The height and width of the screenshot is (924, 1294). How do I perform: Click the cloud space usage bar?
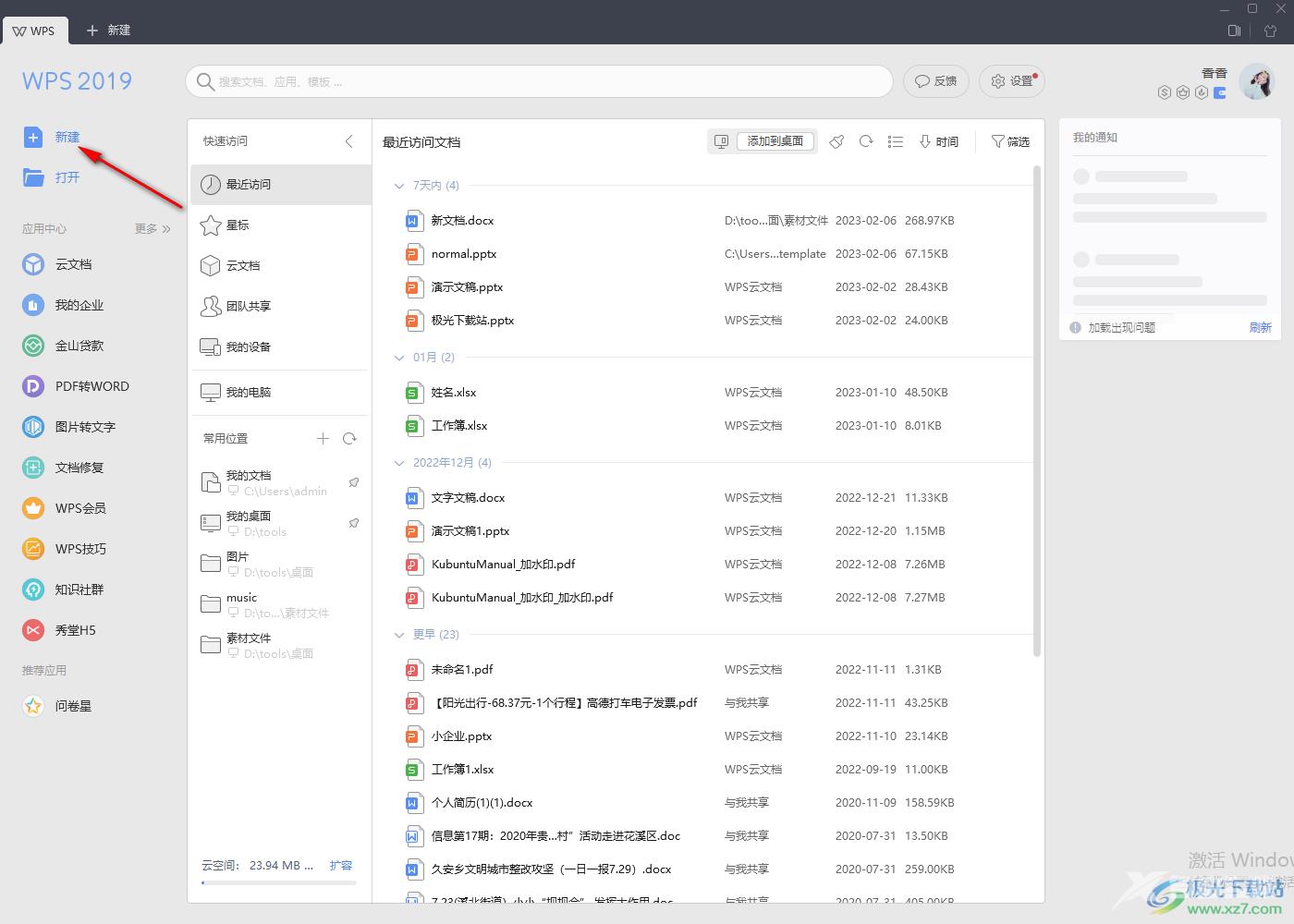tap(278, 883)
